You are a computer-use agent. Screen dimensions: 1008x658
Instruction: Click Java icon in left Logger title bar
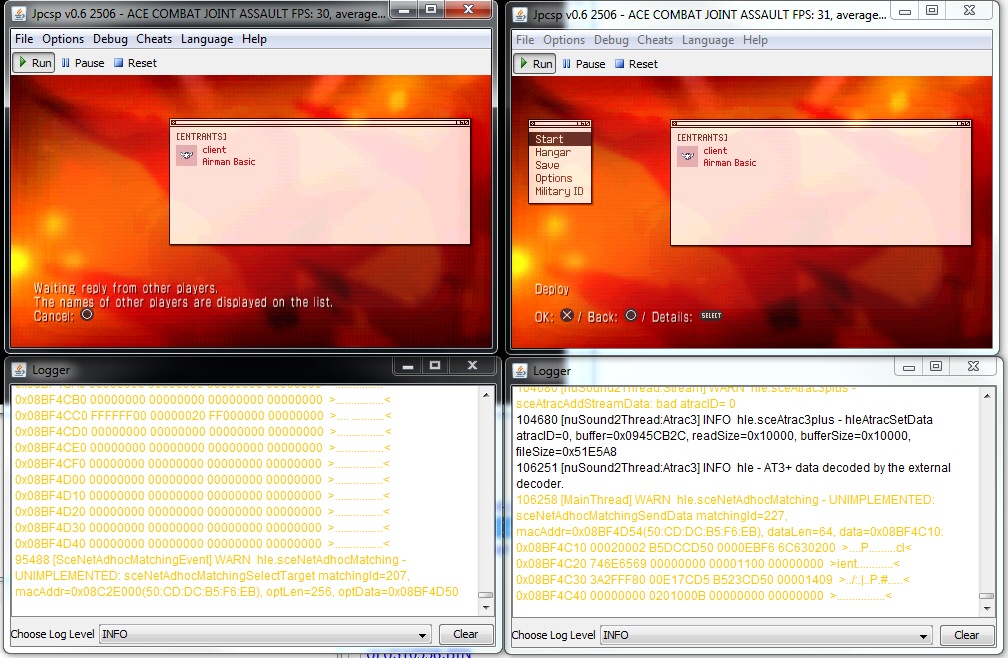pyautogui.click(x=20, y=369)
